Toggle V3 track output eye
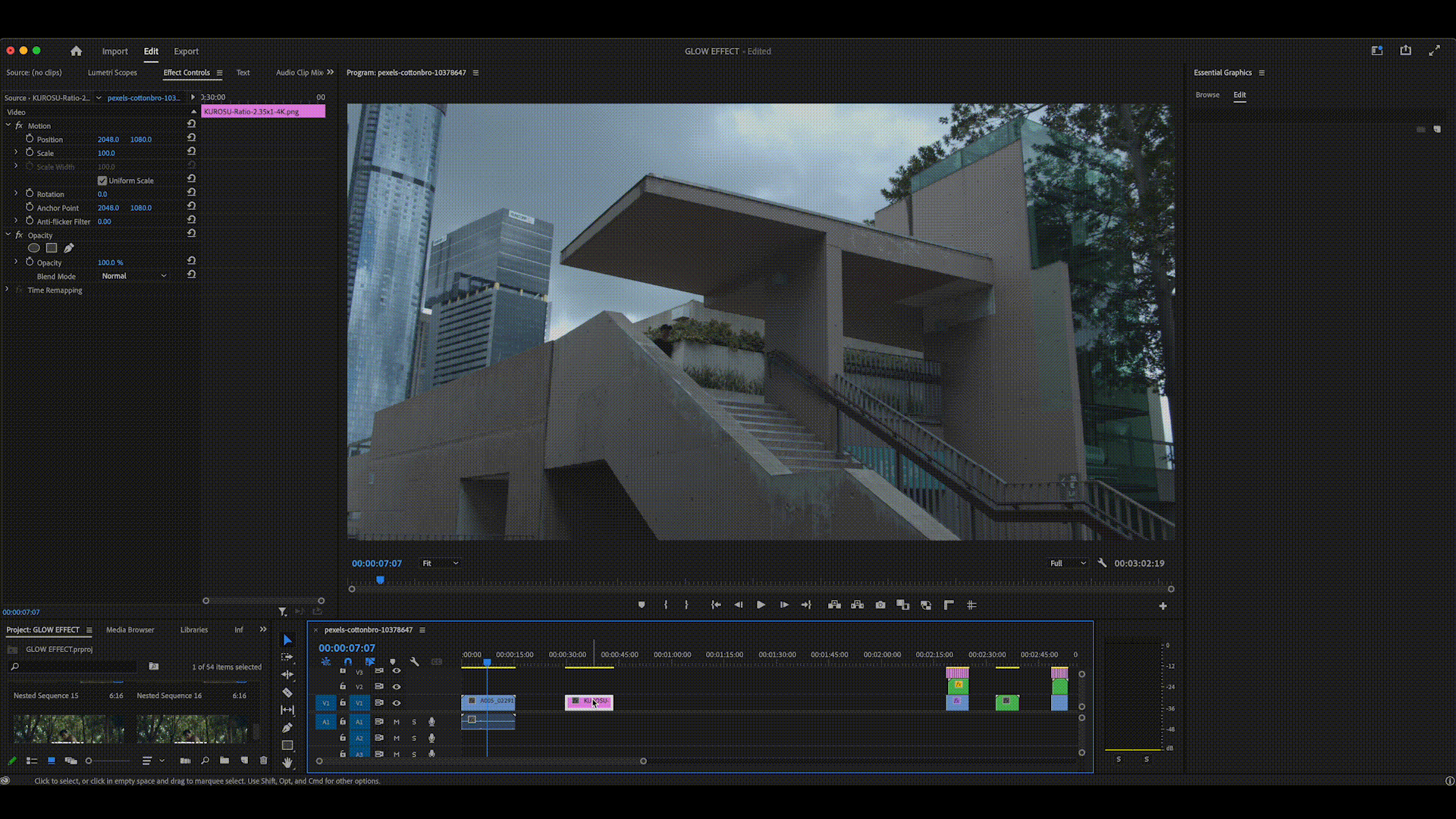Screen dimensions: 1456x819 click(397, 671)
